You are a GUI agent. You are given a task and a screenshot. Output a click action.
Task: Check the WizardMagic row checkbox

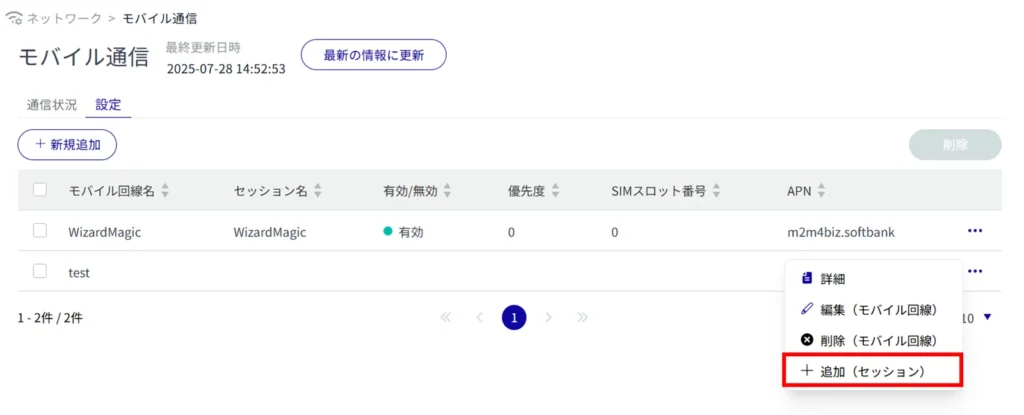point(41,231)
